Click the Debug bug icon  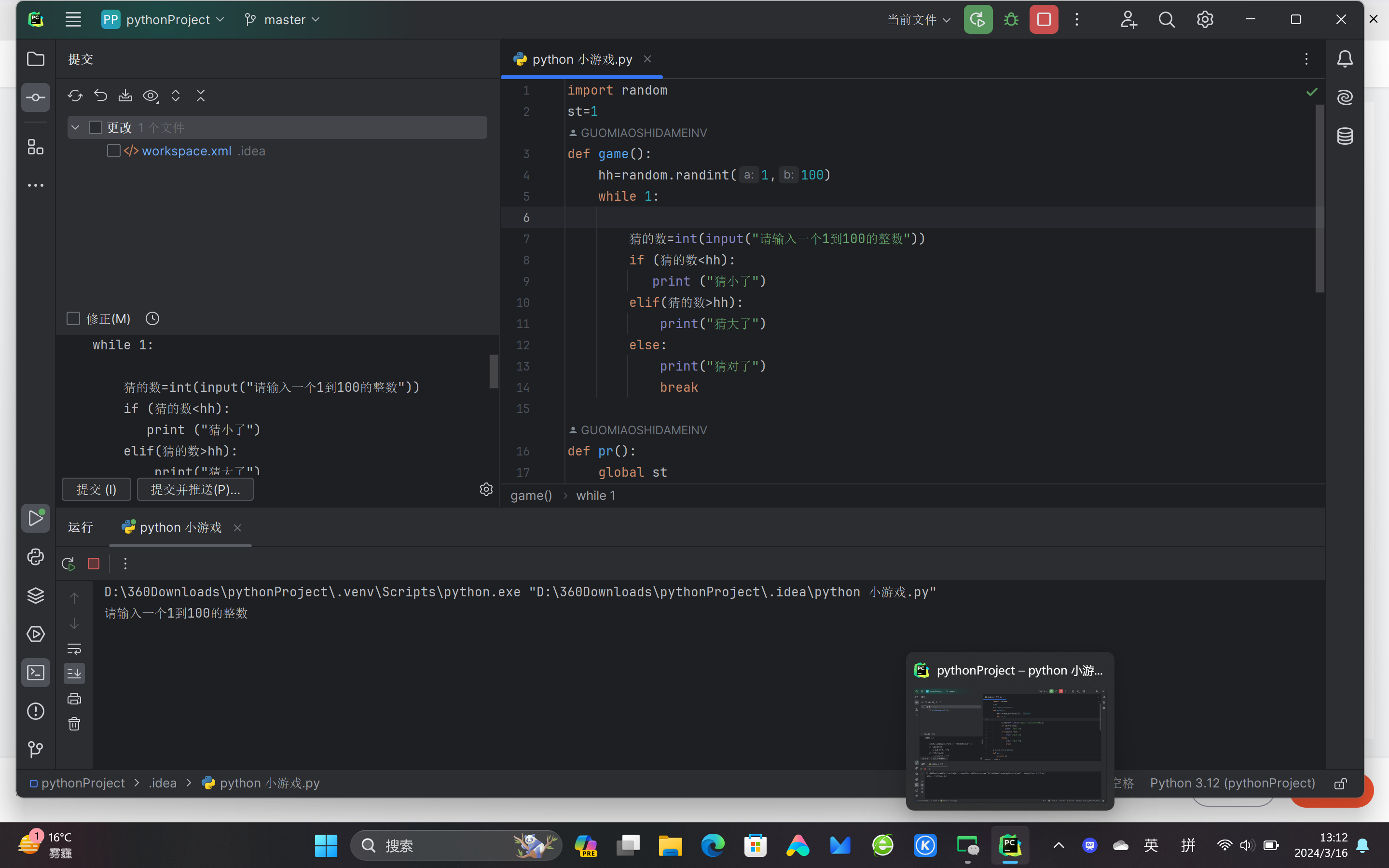(x=1011, y=19)
